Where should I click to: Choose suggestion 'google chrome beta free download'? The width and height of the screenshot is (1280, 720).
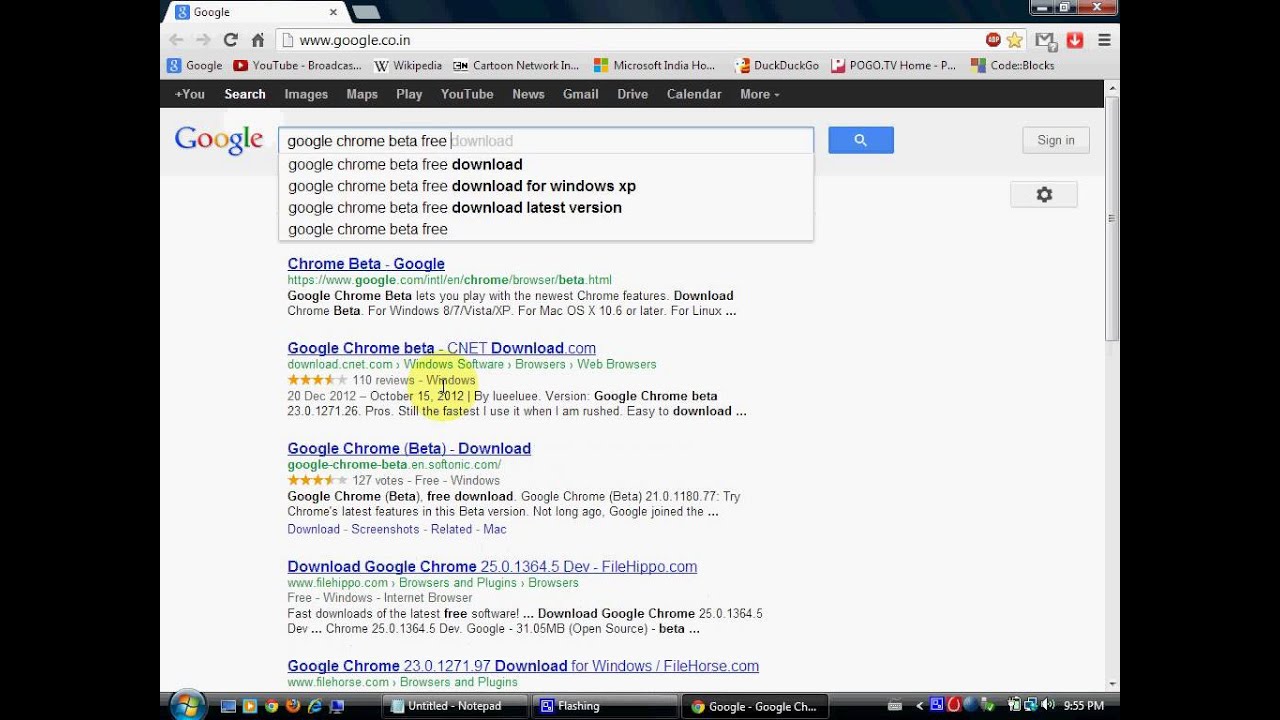[x=546, y=164]
